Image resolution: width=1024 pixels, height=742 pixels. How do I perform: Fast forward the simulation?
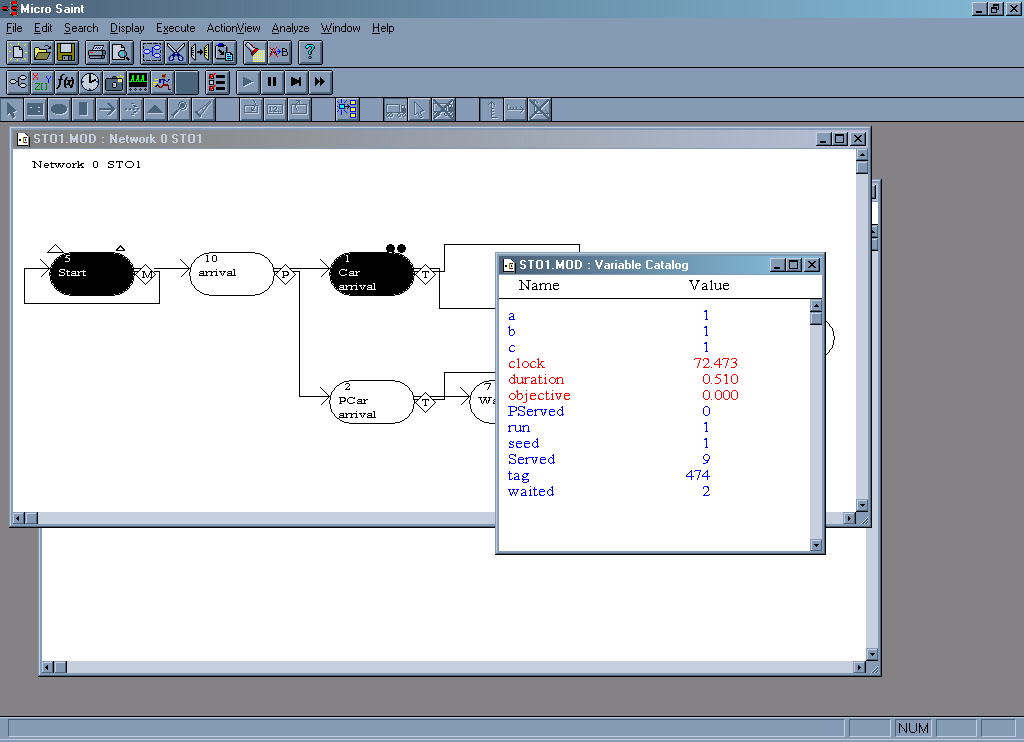[320, 82]
